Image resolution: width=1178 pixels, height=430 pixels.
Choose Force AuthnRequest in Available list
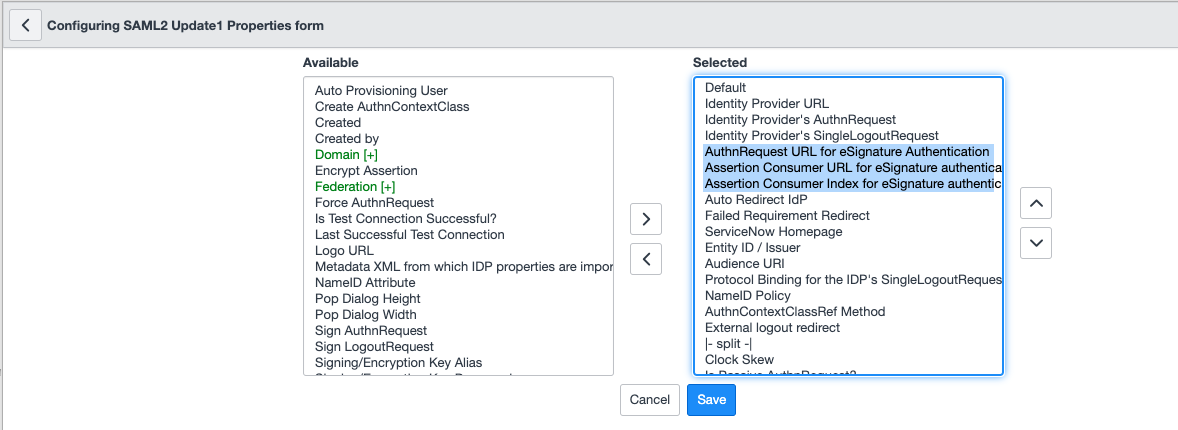coord(374,203)
